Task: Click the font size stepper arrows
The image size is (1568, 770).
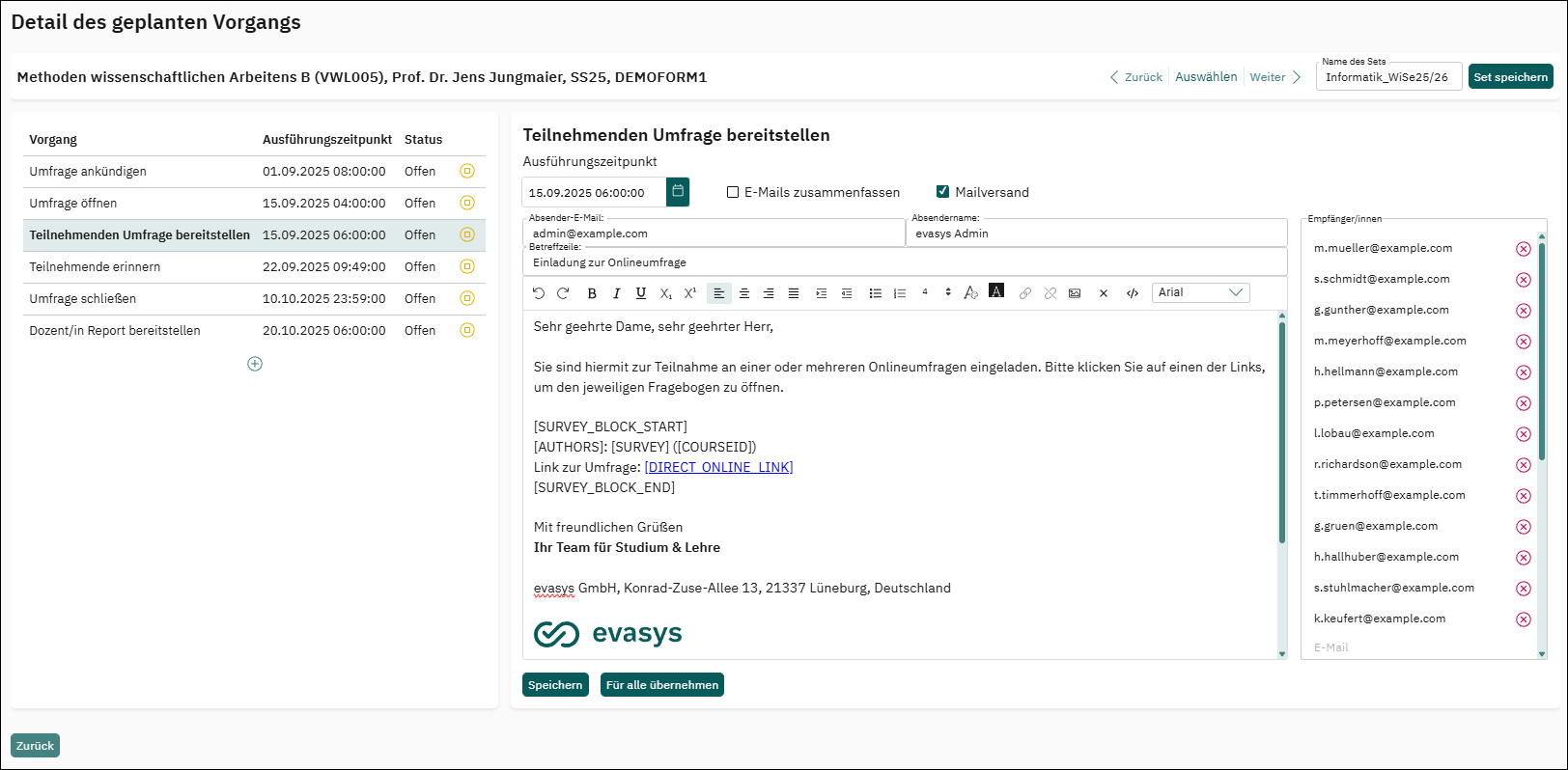Action: (x=948, y=292)
